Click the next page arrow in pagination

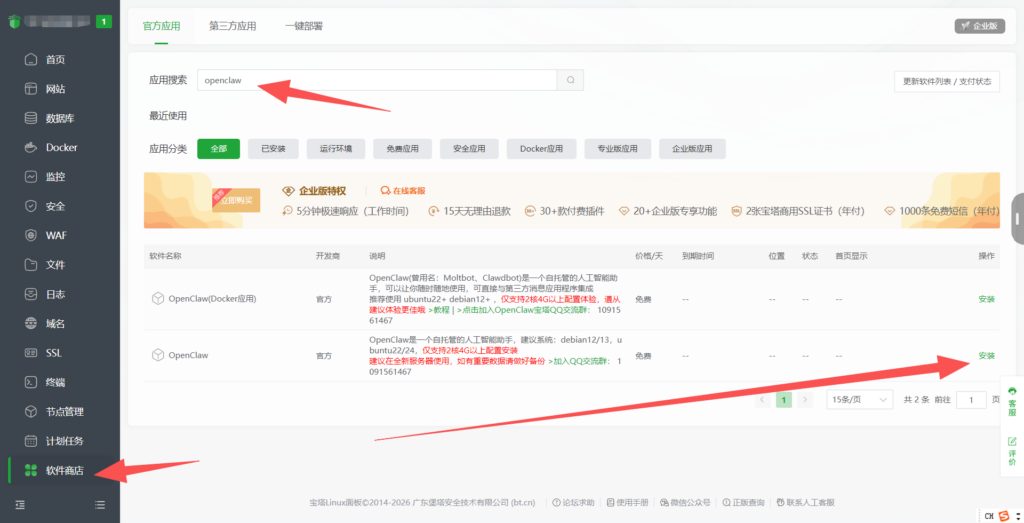click(x=805, y=400)
